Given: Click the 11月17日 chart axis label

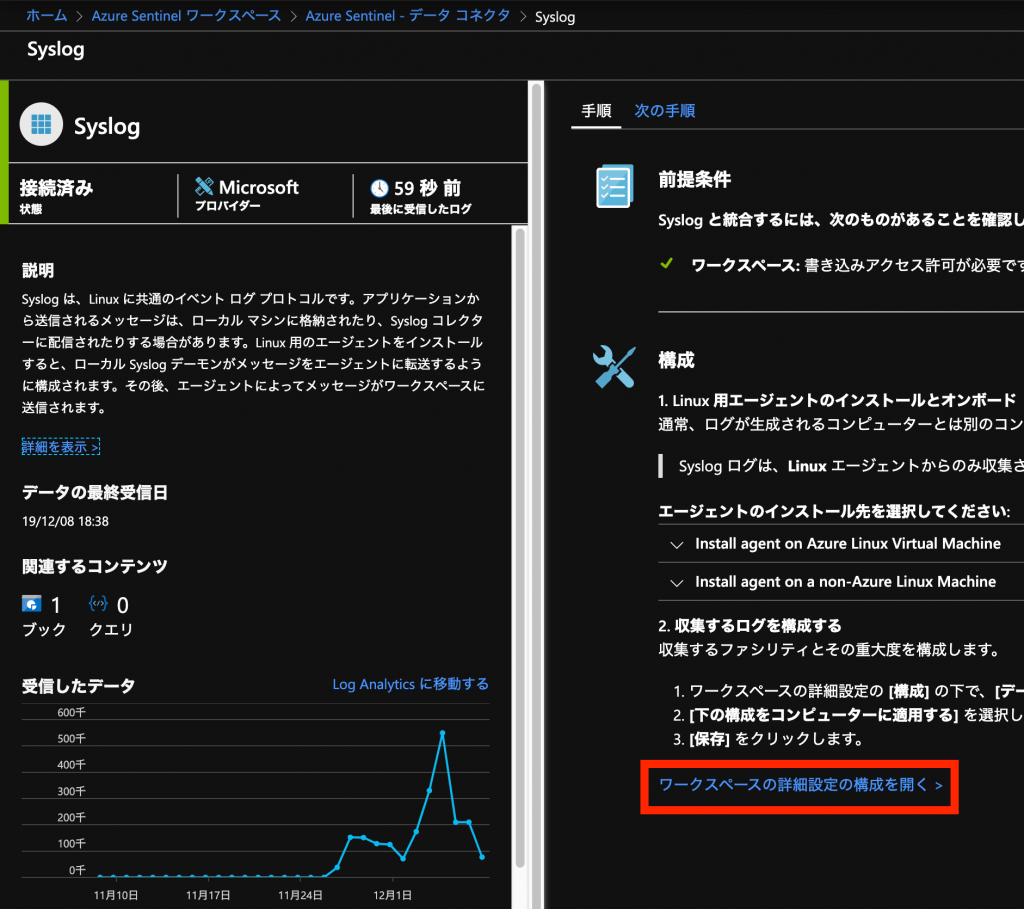Looking at the screenshot, I should point(208,895).
